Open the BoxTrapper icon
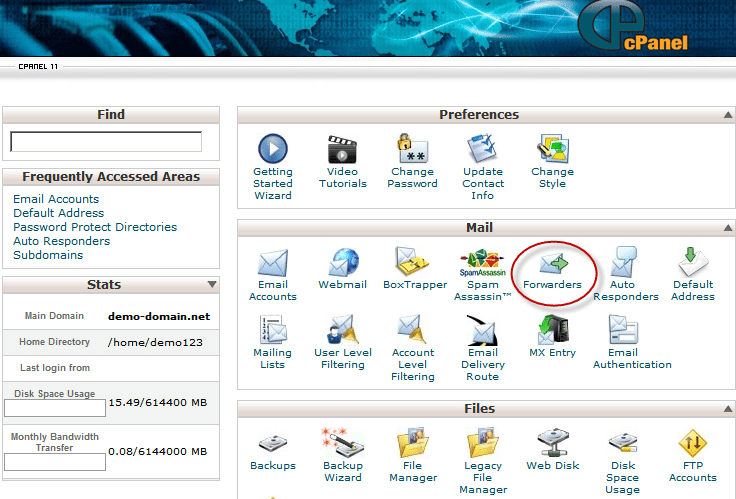The image size is (736, 499). point(412,261)
